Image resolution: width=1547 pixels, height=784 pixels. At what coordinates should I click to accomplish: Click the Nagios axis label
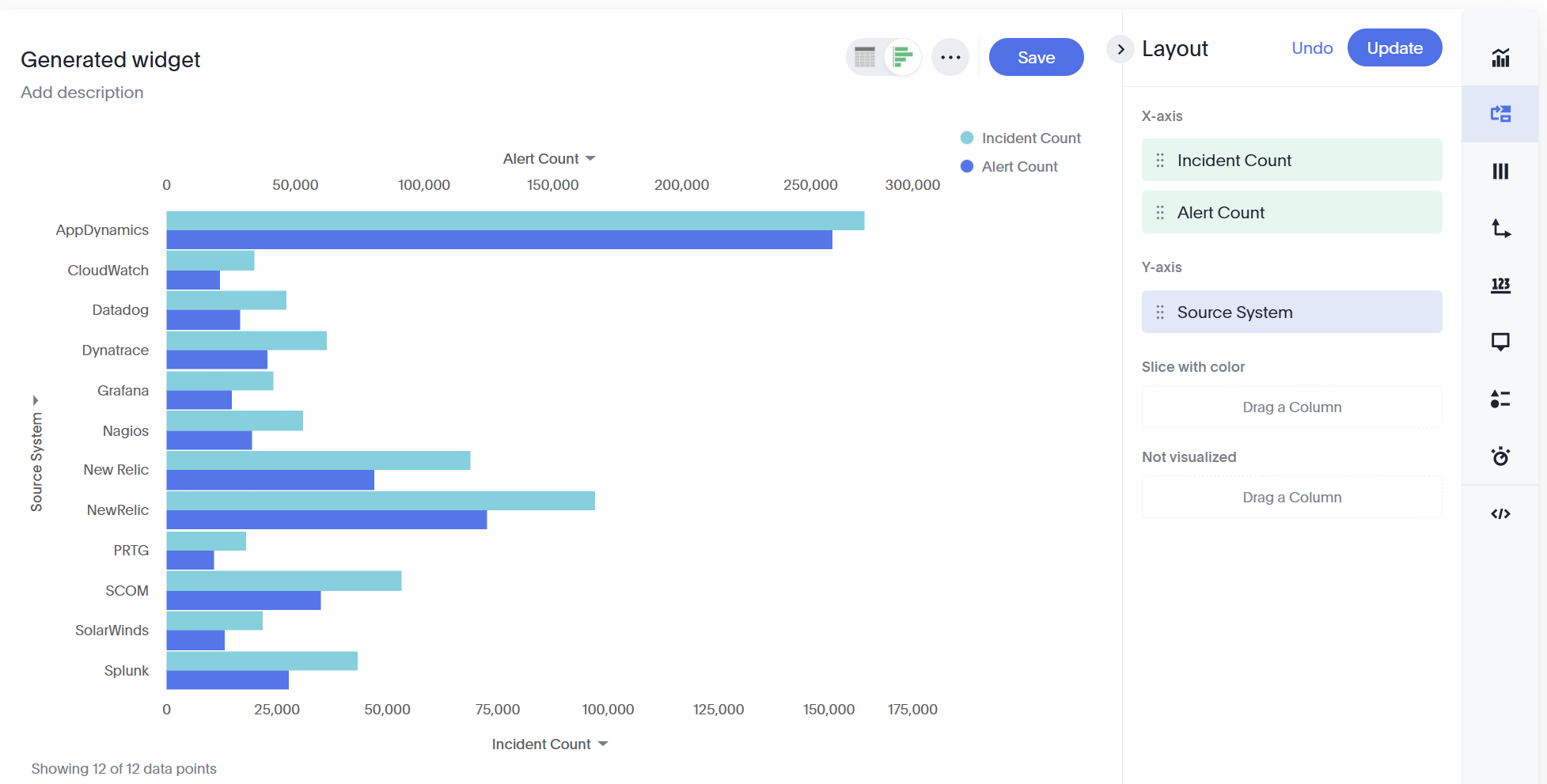coord(126,431)
